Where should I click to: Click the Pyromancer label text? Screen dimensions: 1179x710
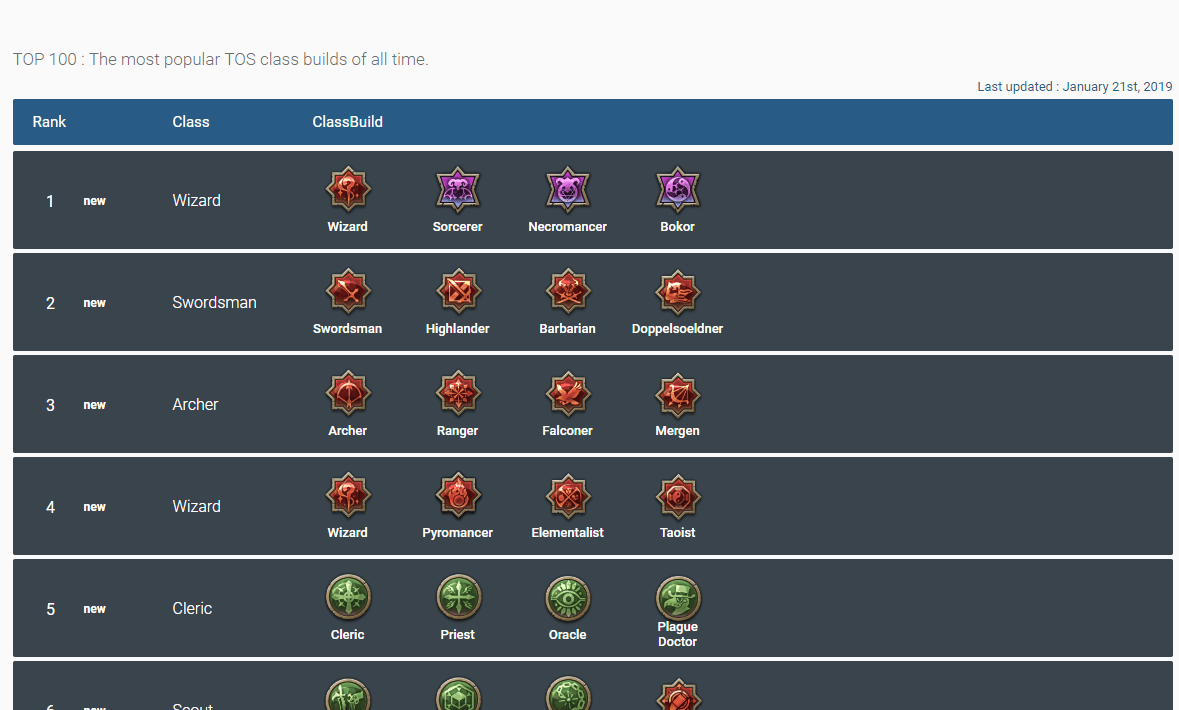(x=457, y=532)
